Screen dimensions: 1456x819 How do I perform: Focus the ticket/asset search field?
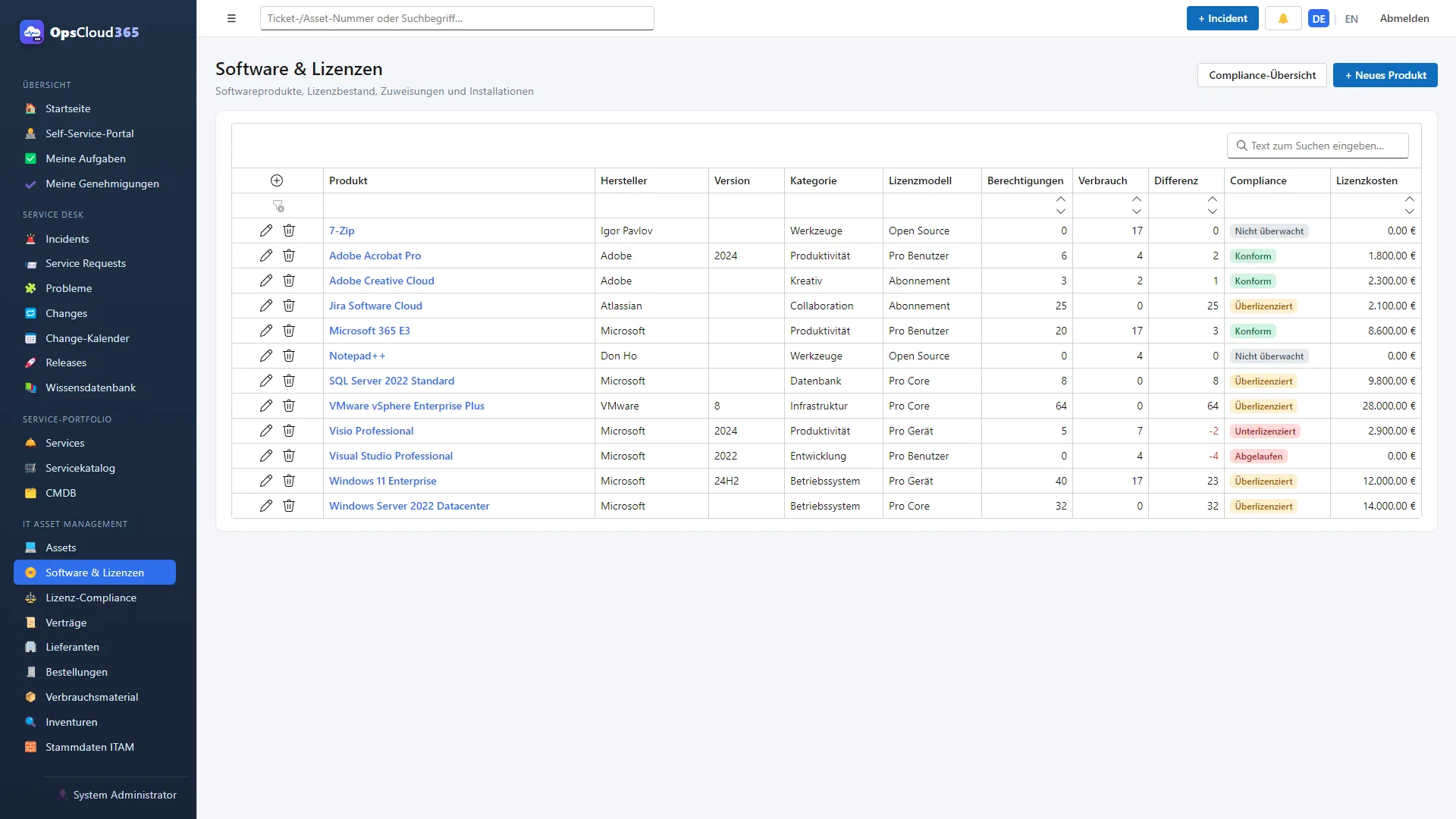click(457, 18)
